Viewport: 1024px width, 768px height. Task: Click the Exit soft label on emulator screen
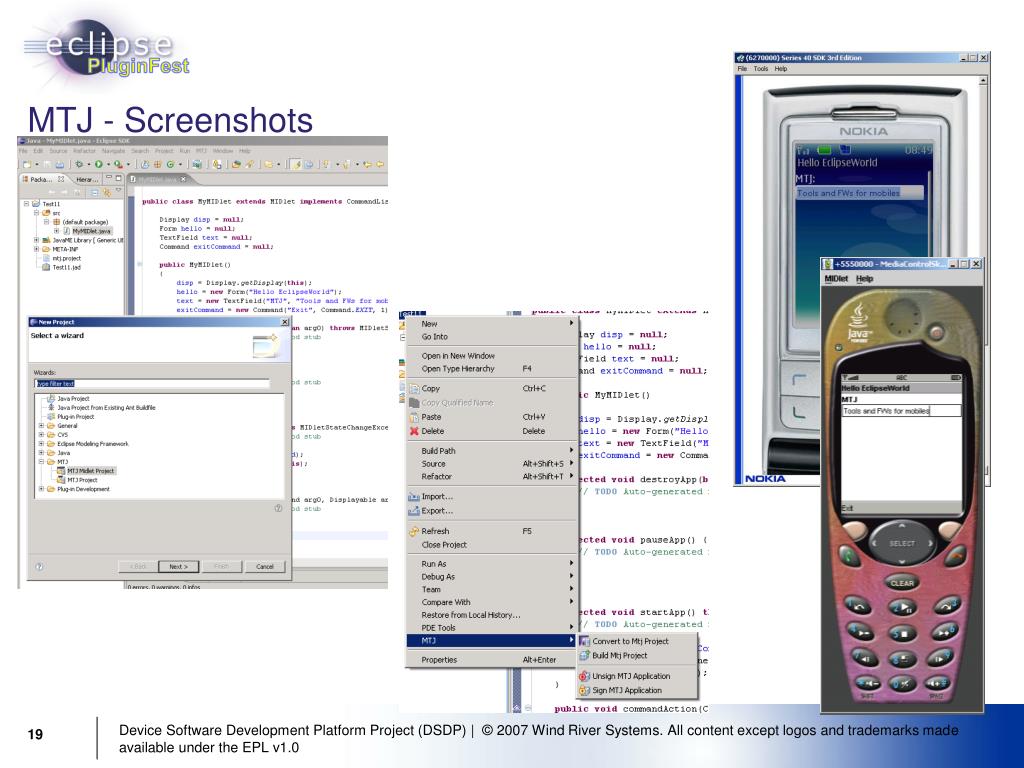coord(848,508)
